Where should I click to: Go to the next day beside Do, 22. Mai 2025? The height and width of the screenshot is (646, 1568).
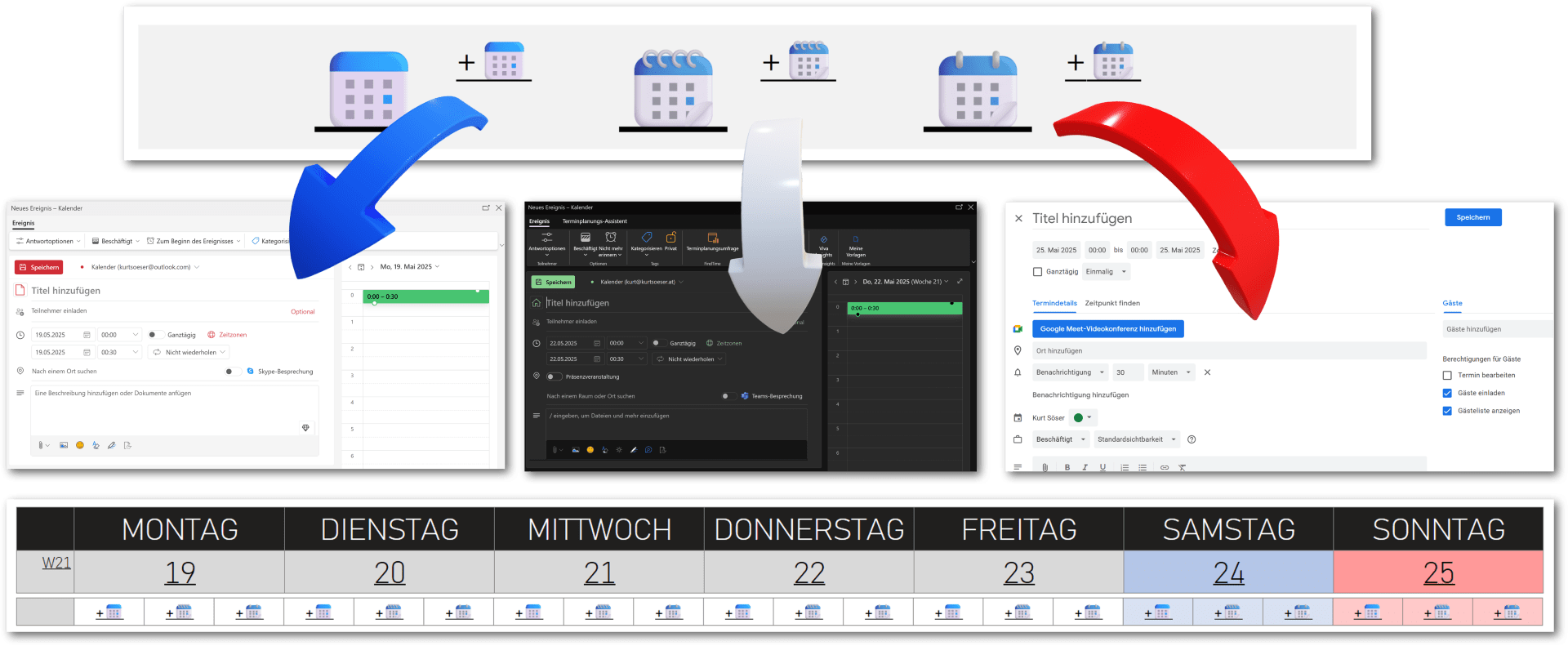(x=855, y=282)
